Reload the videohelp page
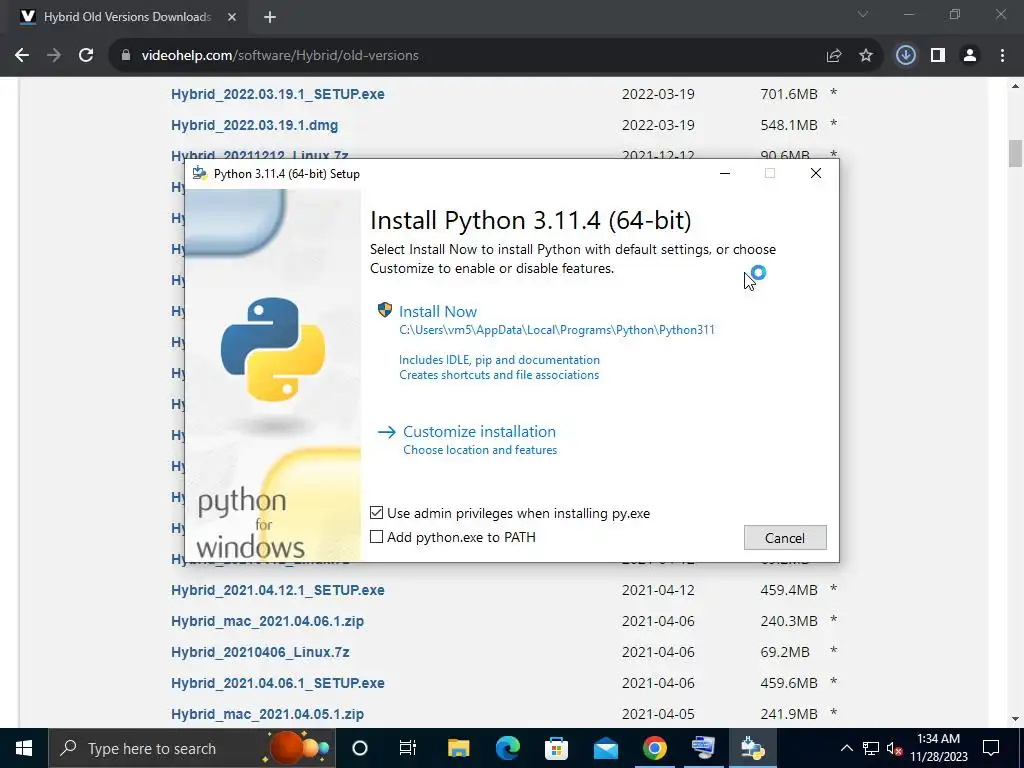The height and width of the screenshot is (768, 1024). pos(86,56)
